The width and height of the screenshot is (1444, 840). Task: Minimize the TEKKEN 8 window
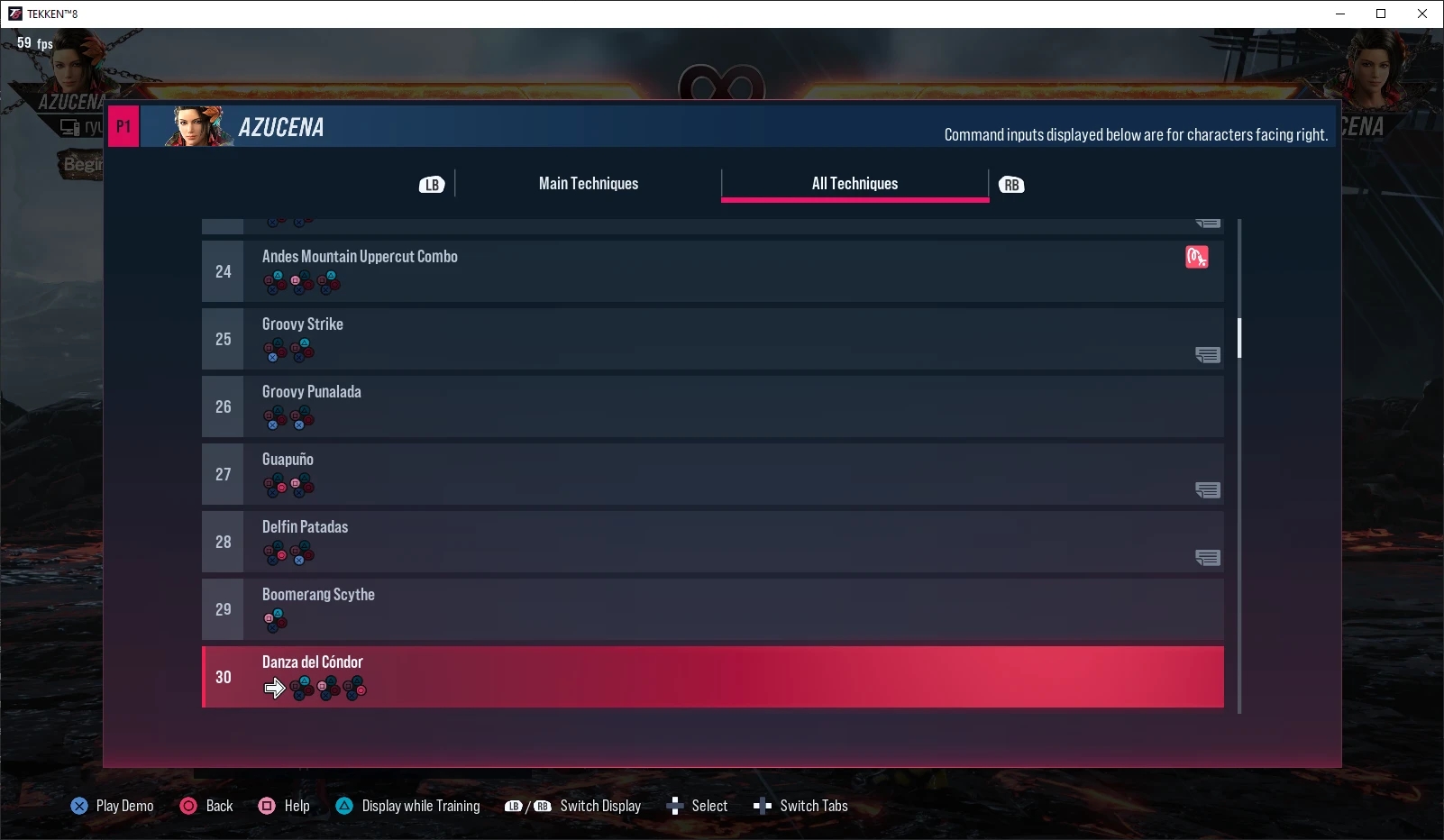pos(1339,14)
